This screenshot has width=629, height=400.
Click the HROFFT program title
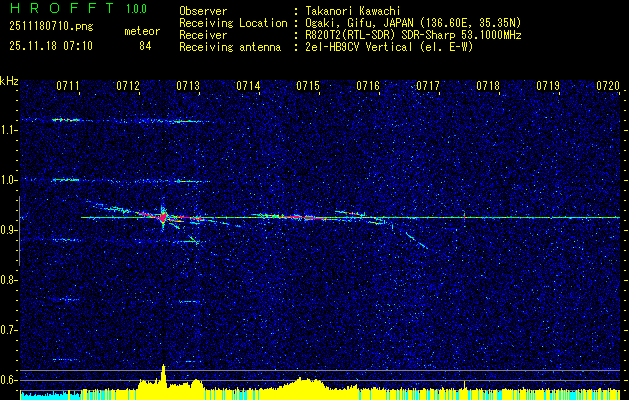[62, 9]
